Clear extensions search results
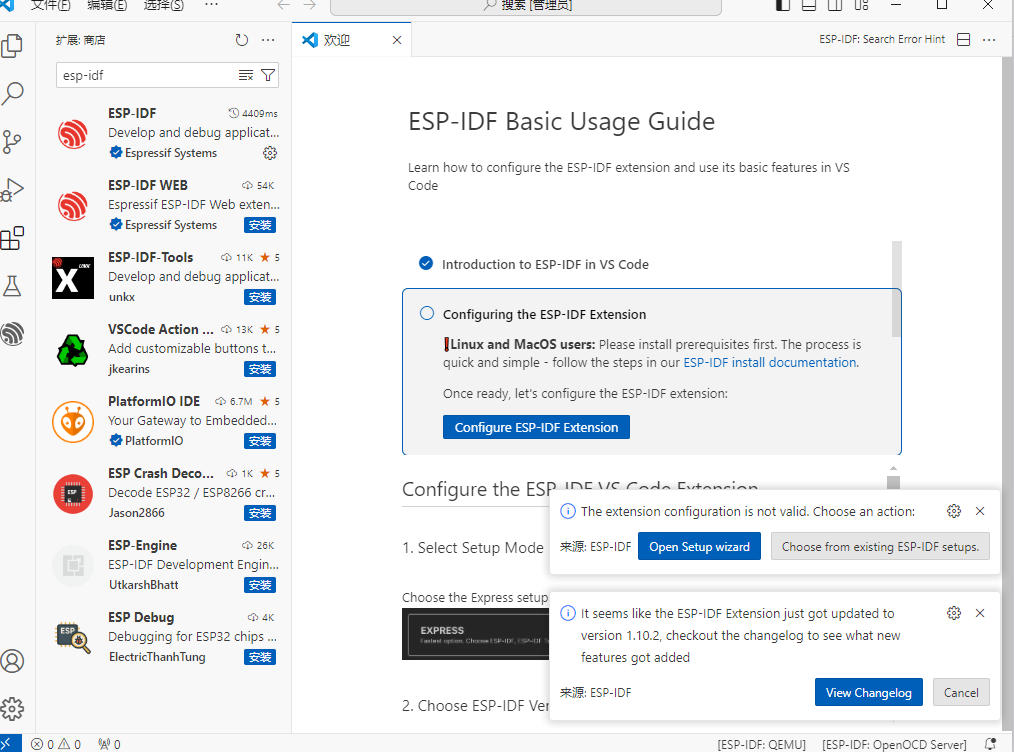The height and width of the screenshot is (752, 1014). (246, 75)
